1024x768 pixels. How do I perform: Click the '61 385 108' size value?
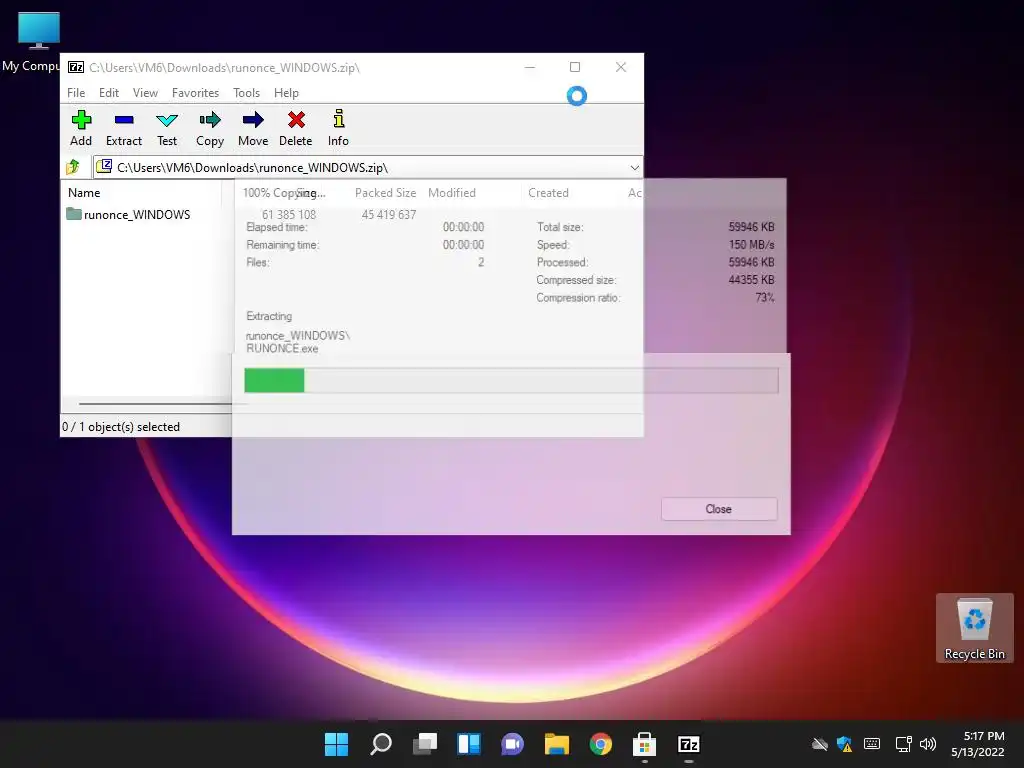289,214
